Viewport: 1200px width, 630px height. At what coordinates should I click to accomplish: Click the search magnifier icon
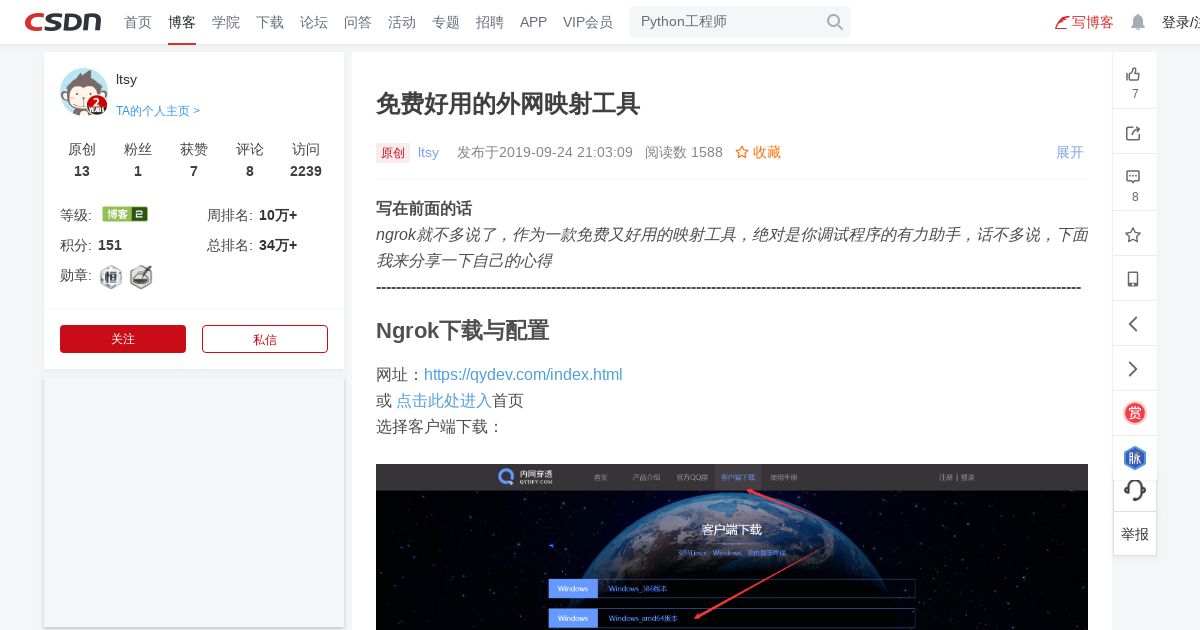[x=834, y=22]
